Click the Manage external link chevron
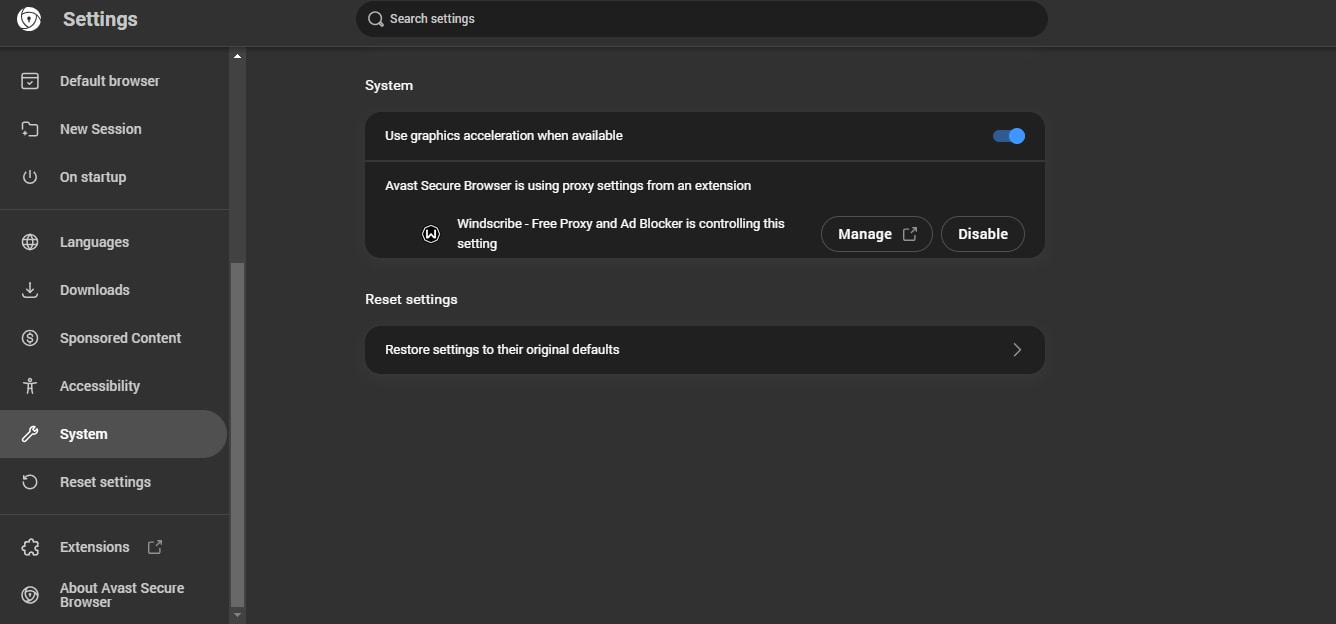1336x624 pixels. (x=909, y=233)
